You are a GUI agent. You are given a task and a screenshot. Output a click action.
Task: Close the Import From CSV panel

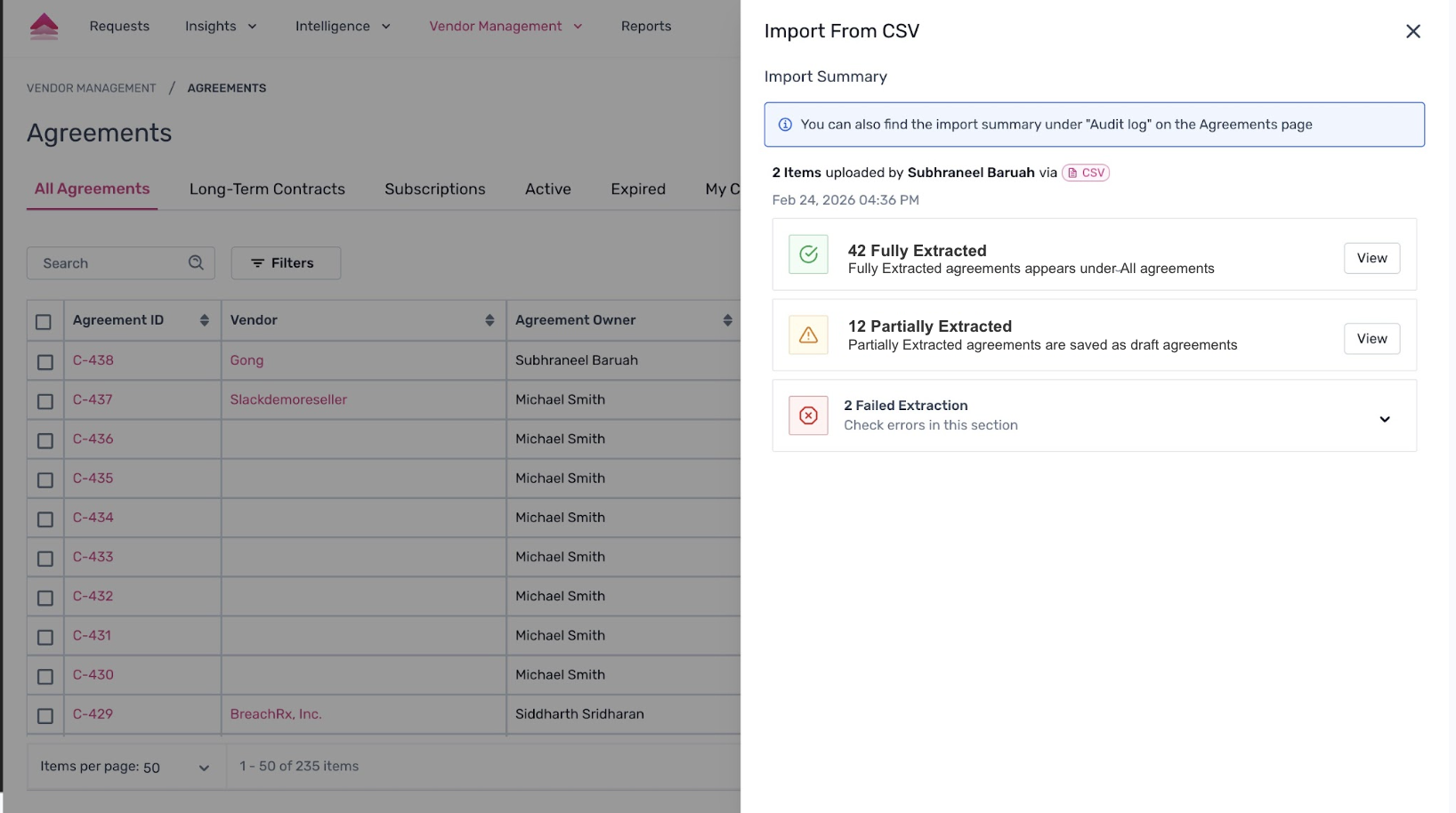[x=1412, y=32]
